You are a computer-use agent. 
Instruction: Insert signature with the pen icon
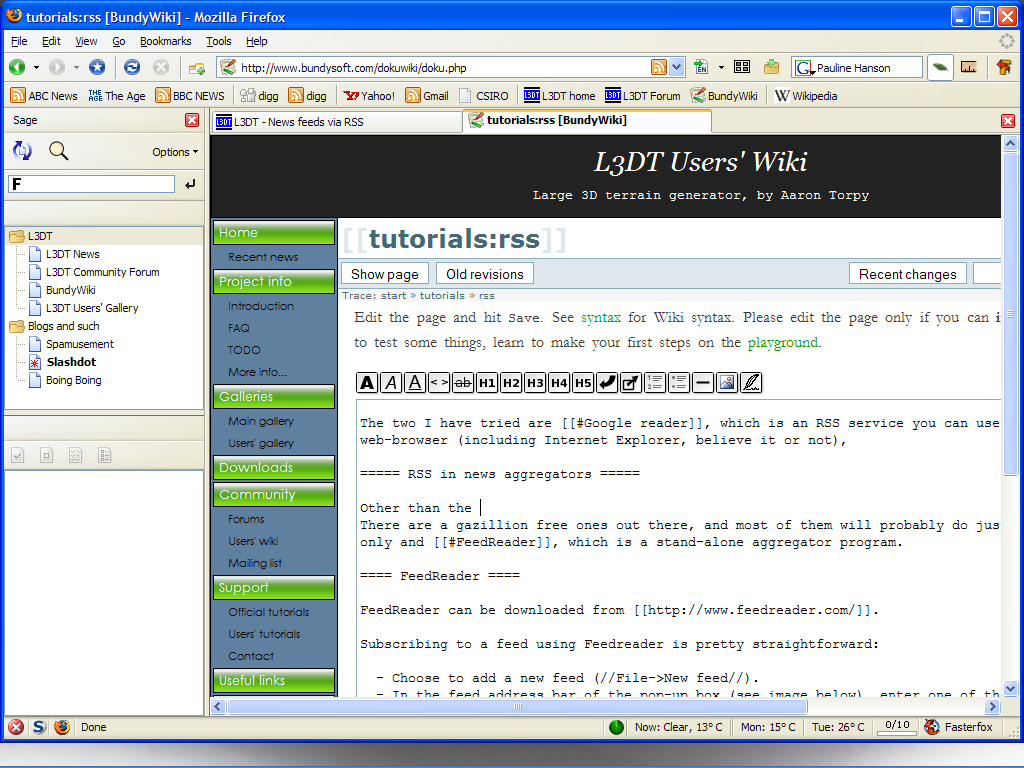[751, 382]
